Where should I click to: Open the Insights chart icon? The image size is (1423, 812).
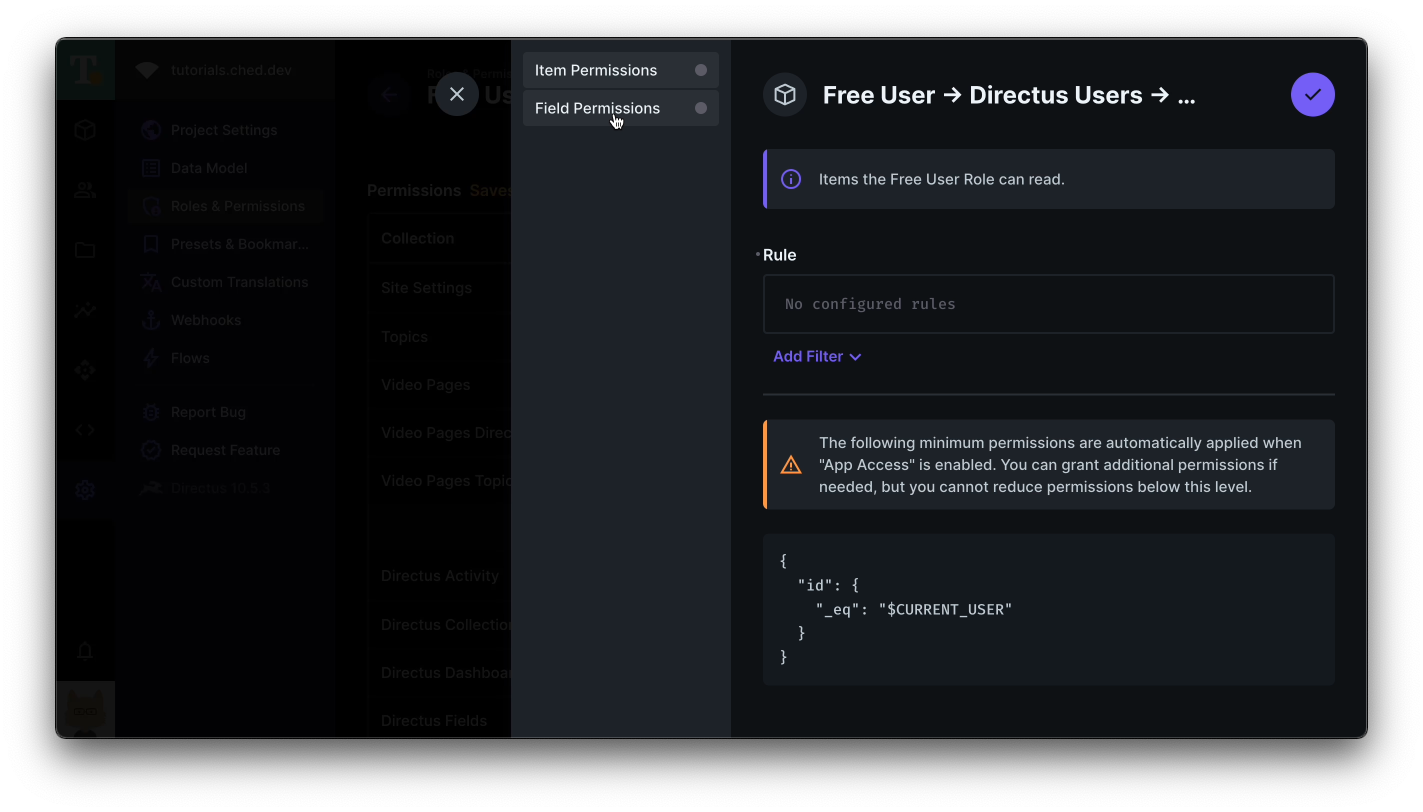85,309
